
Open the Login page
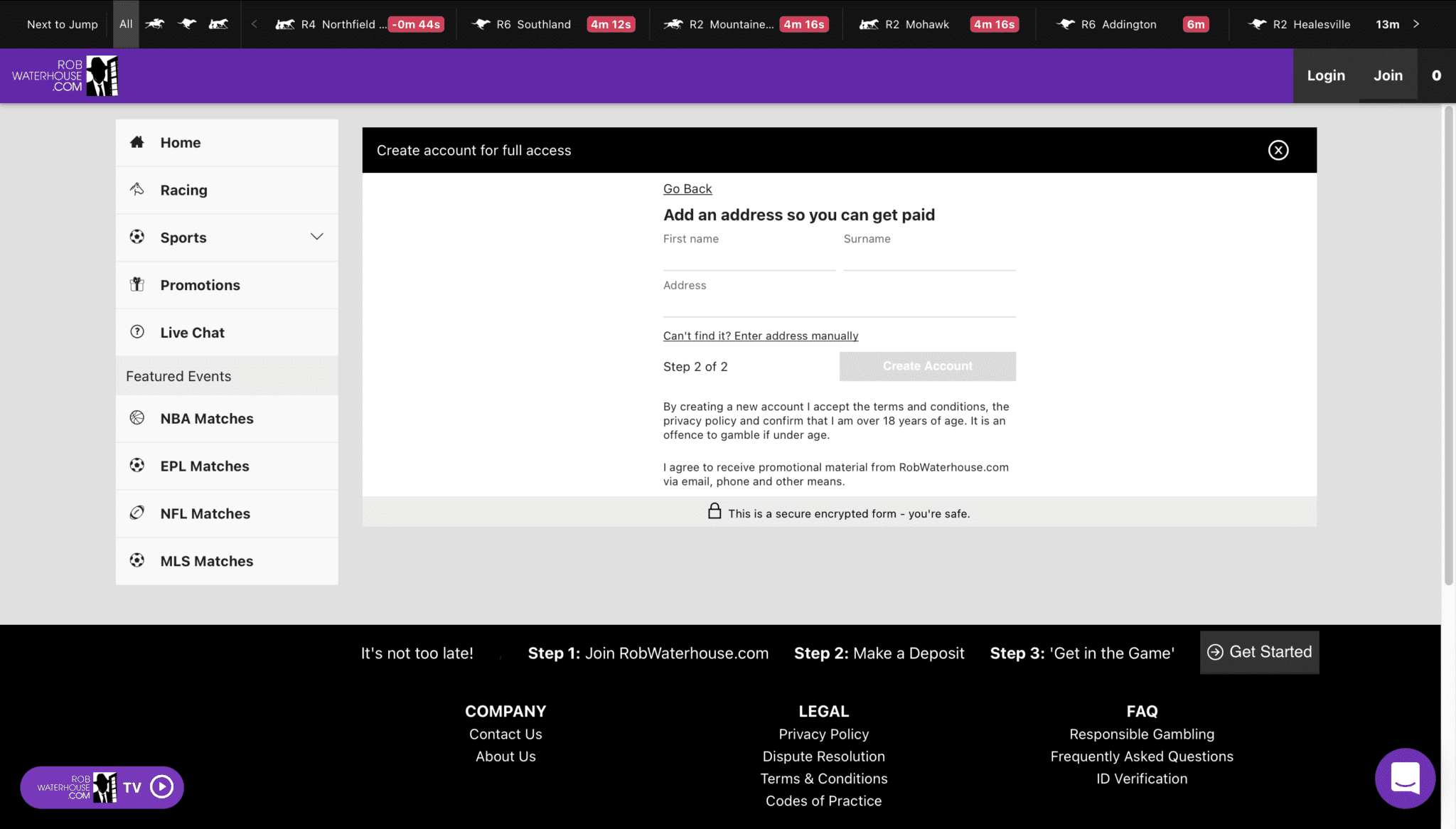pyautogui.click(x=1326, y=75)
